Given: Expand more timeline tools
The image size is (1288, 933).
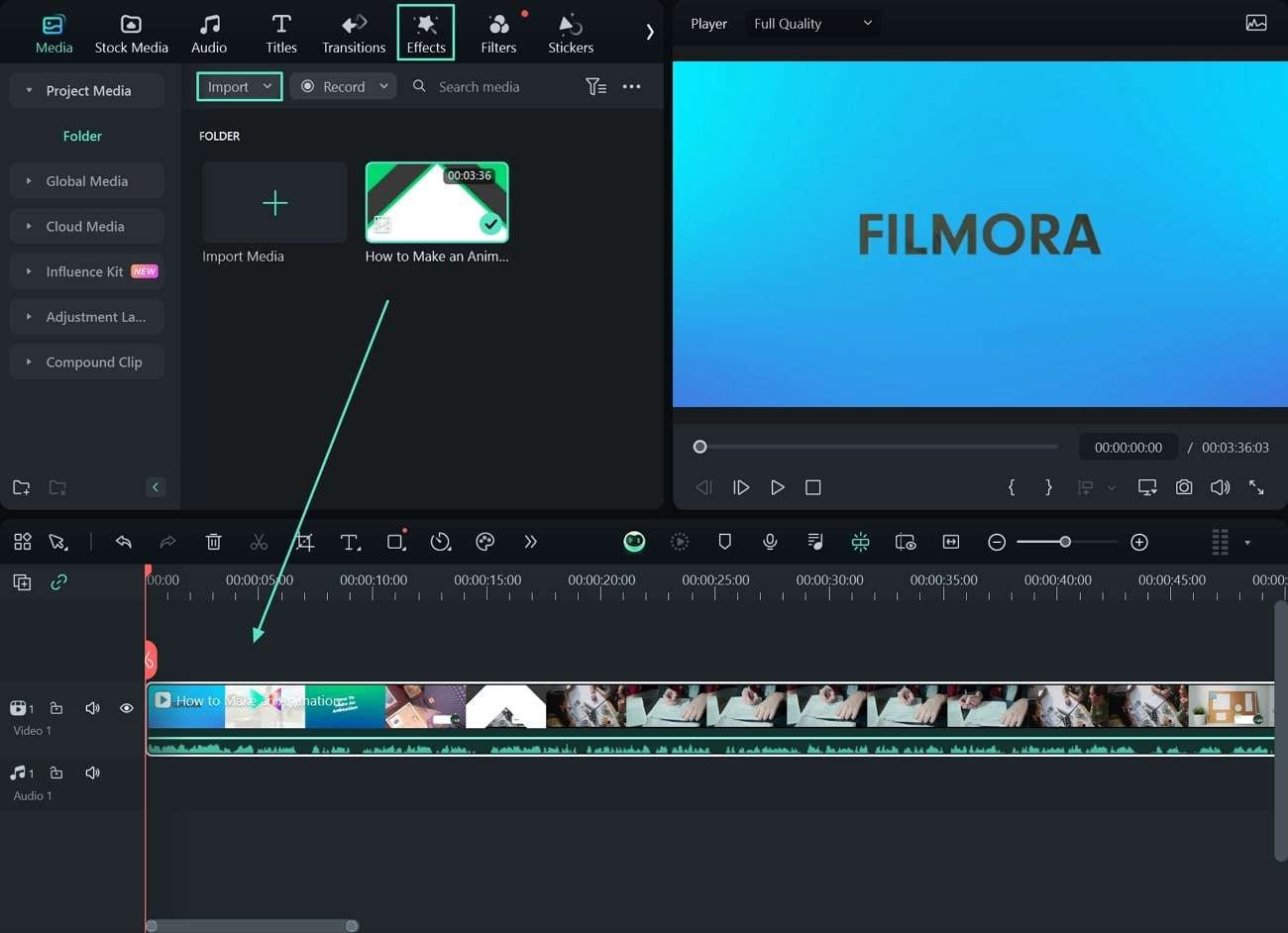Looking at the screenshot, I should coord(530,542).
